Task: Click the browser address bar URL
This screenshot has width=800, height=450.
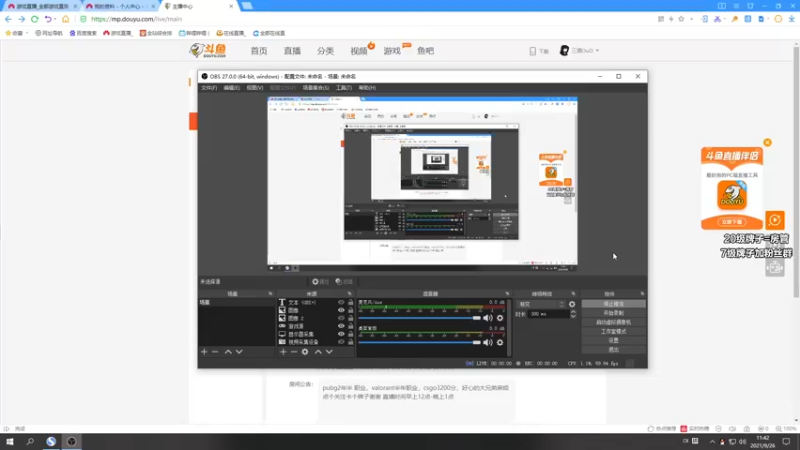Action: tap(136, 18)
